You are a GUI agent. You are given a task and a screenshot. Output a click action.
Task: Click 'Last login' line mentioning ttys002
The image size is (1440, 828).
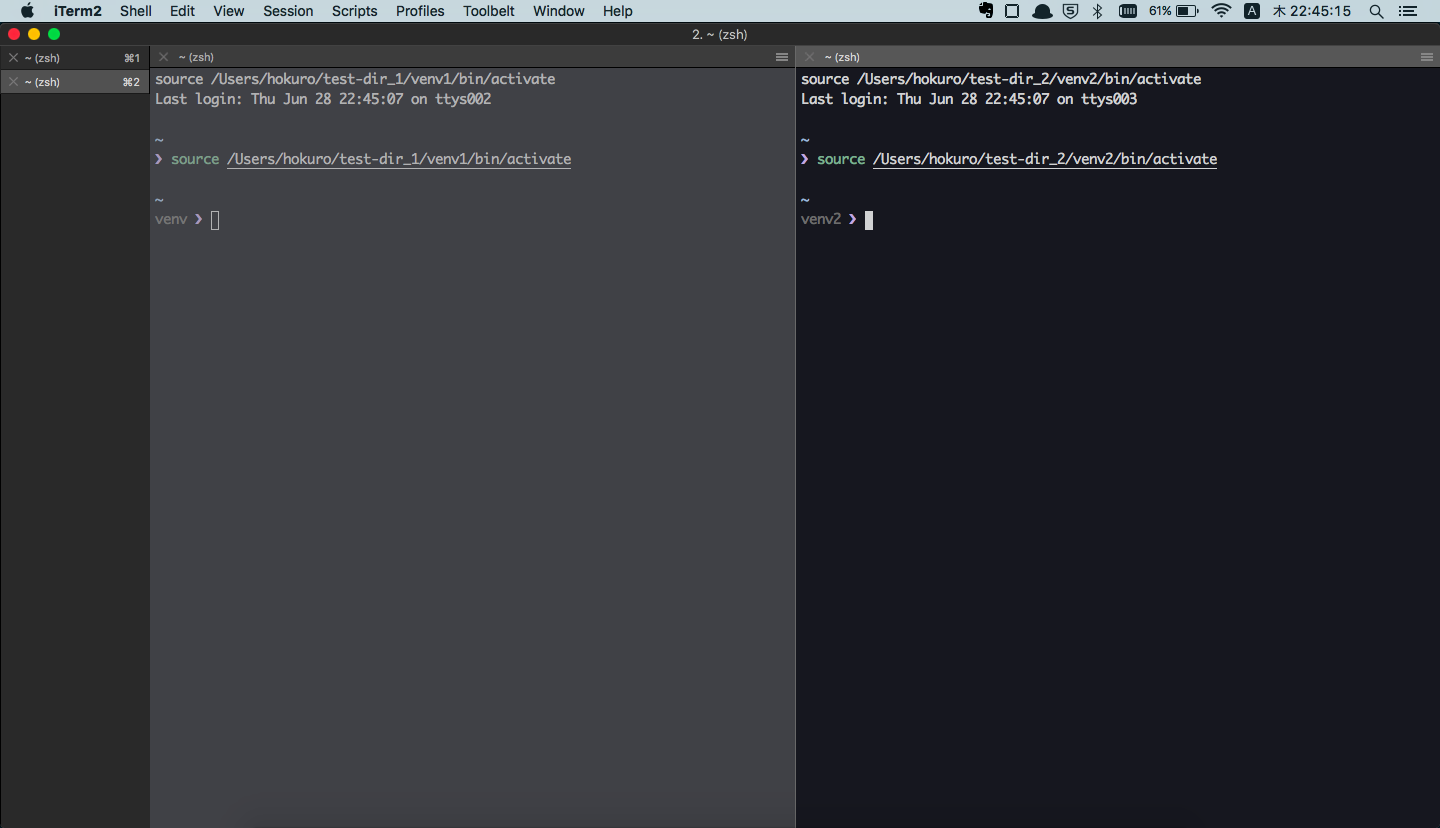323,99
